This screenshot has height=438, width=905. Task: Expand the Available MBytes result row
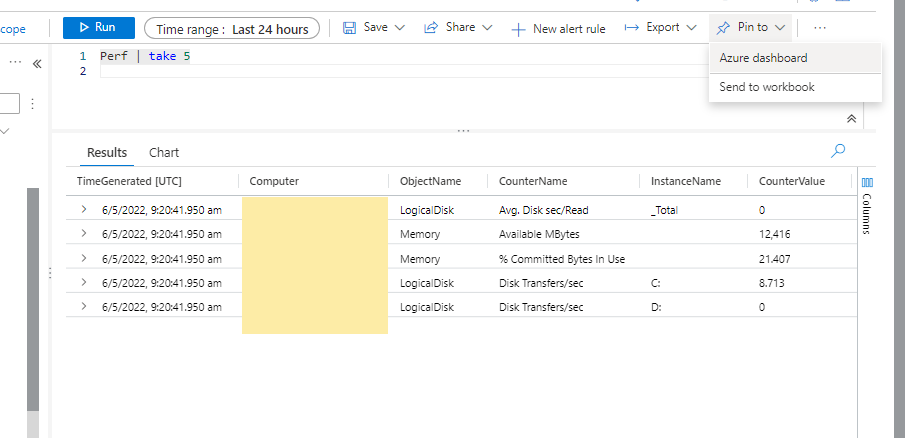[x=84, y=234]
